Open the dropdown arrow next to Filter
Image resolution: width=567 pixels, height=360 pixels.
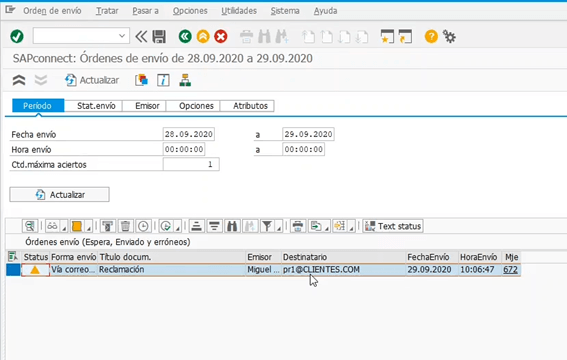coord(279,228)
